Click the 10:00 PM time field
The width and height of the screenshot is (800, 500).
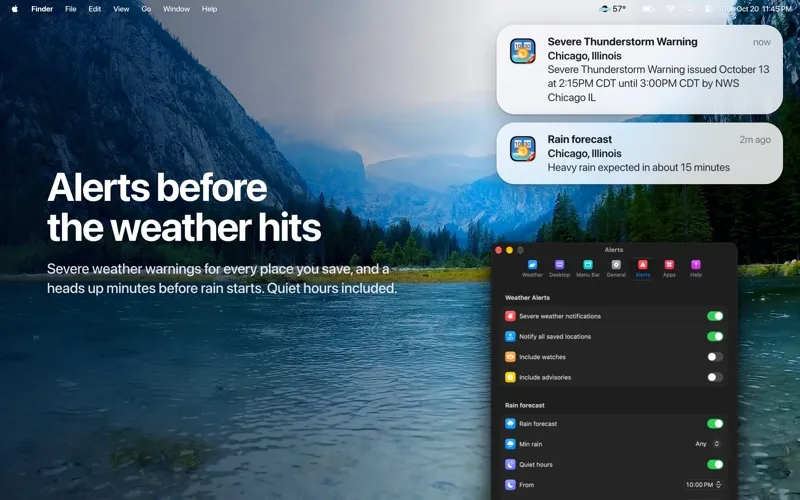[x=699, y=485]
